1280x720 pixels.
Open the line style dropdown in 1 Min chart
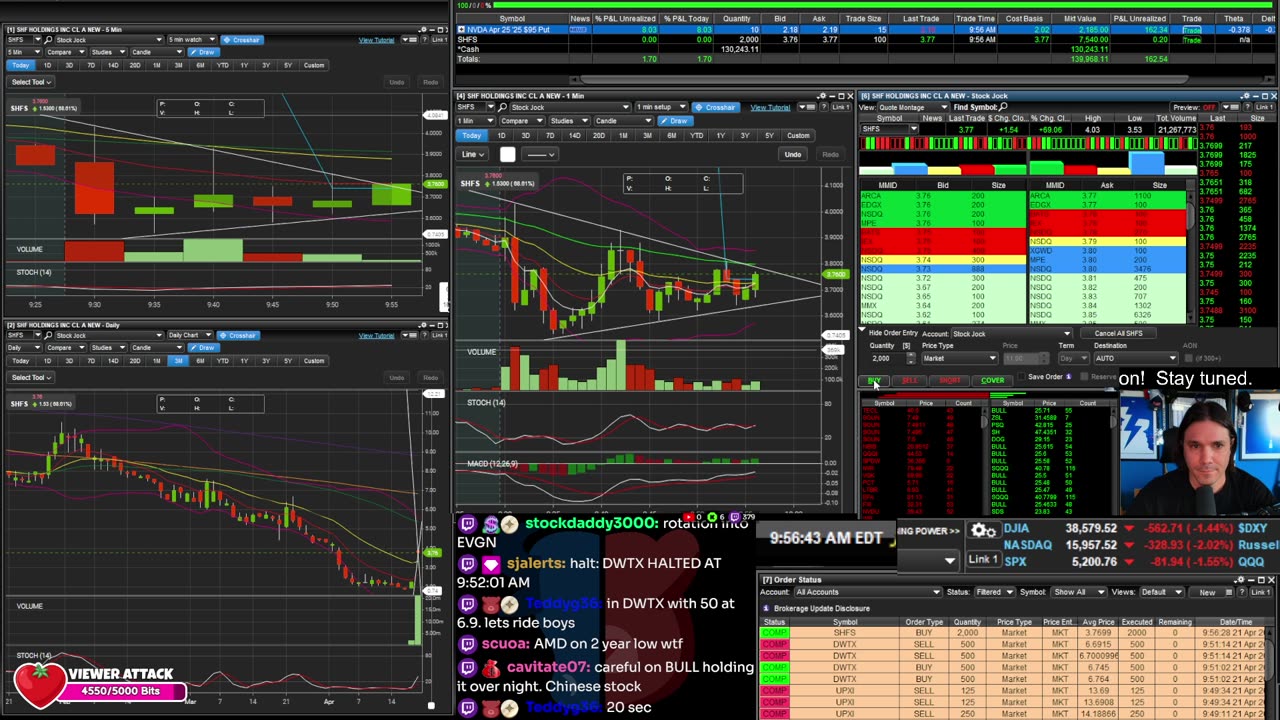pos(540,154)
